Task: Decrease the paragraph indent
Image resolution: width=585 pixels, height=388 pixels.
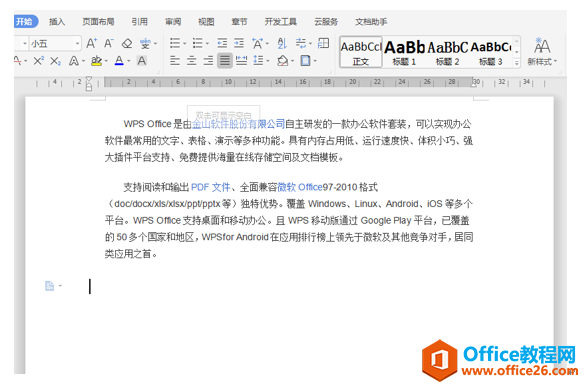Action: [222, 43]
